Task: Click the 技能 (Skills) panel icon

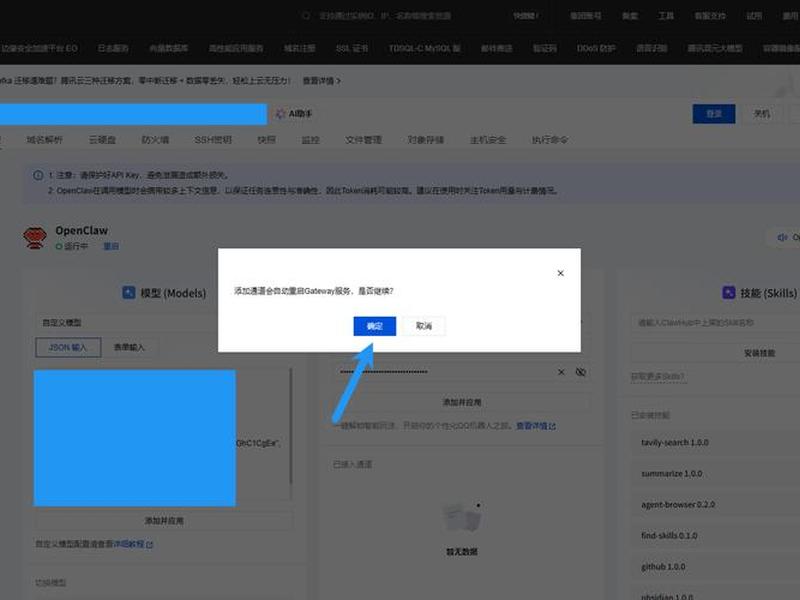Action: coord(729,292)
